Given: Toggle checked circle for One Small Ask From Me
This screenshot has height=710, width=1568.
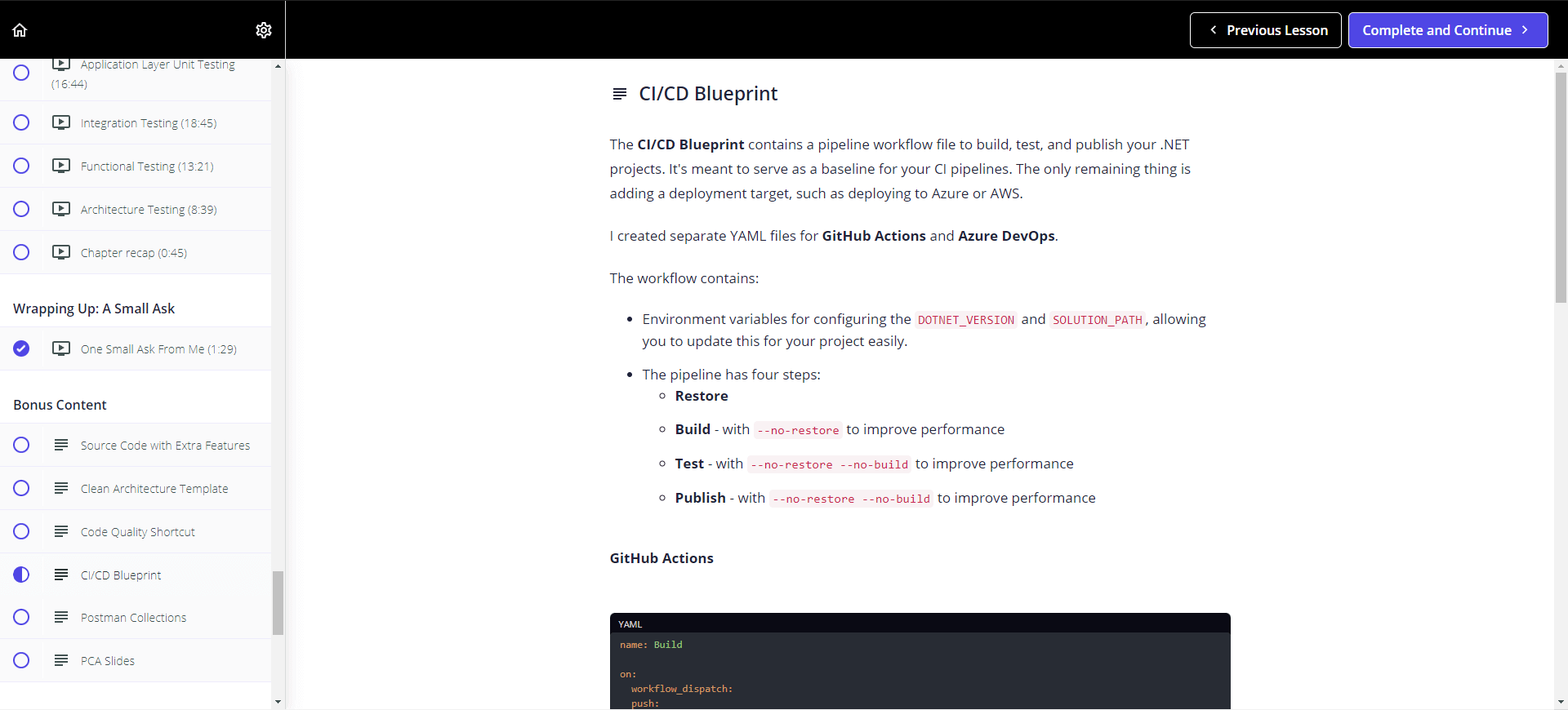Looking at the screenshot, I should [x=21, y=348].
